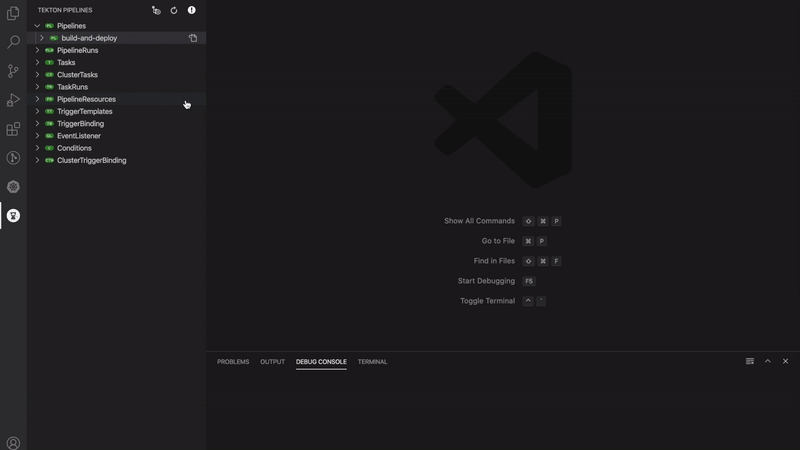The width and height of the screenshot is (800, 450).
Task: Open the Source Control view
Action: click(x=13, y=70)
